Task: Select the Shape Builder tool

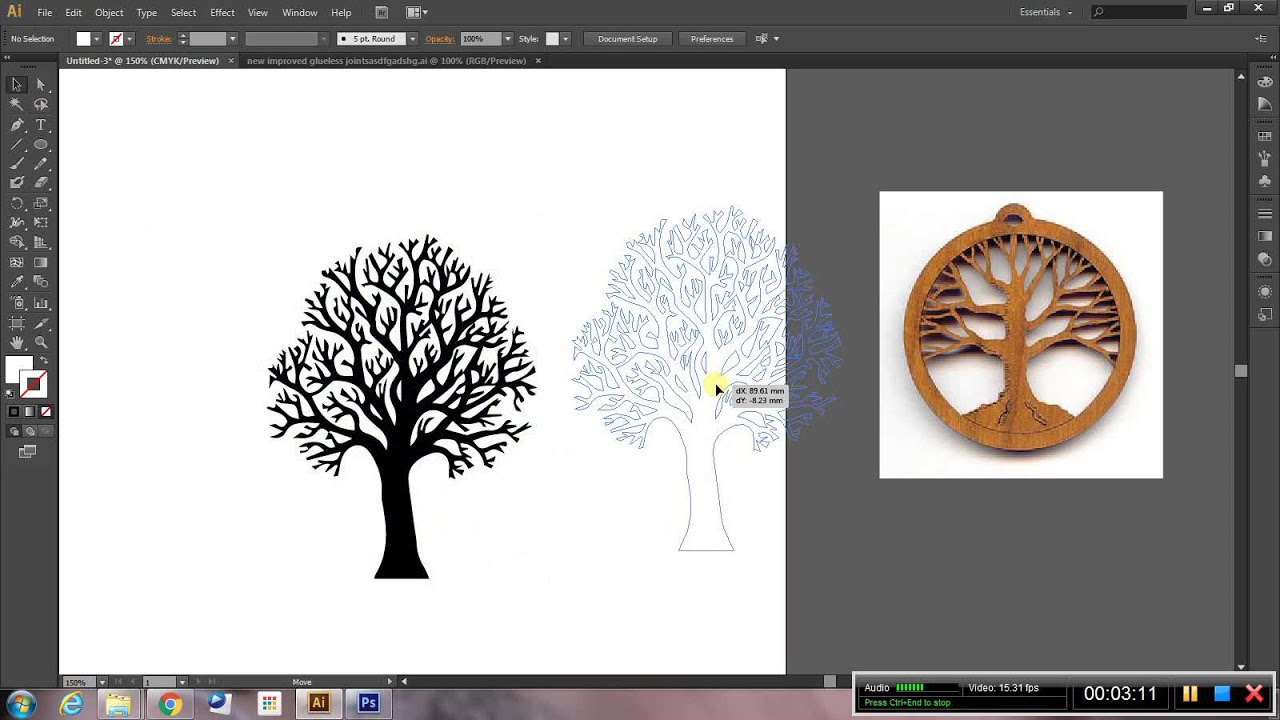Action: [x=17, y=242]
